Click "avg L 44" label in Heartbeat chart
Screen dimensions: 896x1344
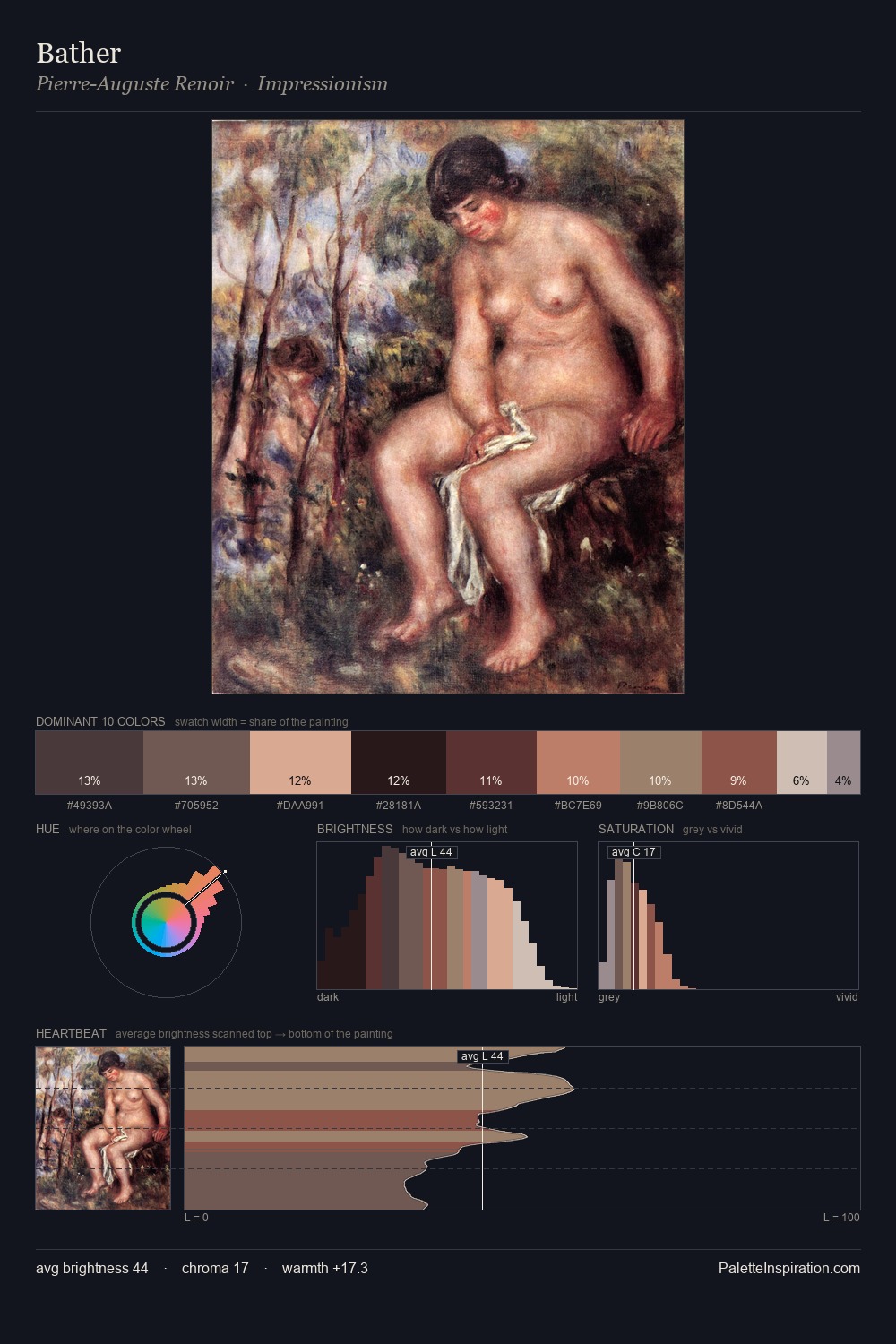tap(482, 1056)
